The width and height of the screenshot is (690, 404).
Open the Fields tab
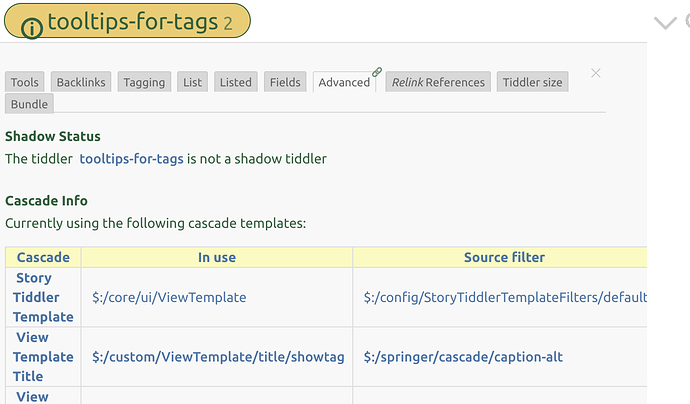(285, 82)
